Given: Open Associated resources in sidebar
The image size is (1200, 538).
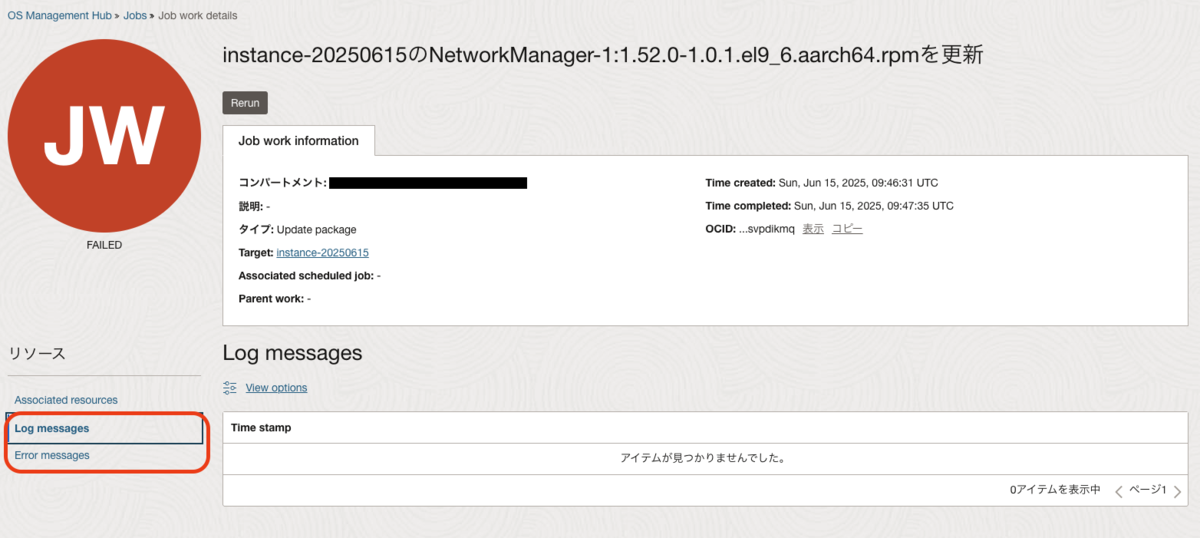Looking at the screenshot, I should click(x=66, y=400).
